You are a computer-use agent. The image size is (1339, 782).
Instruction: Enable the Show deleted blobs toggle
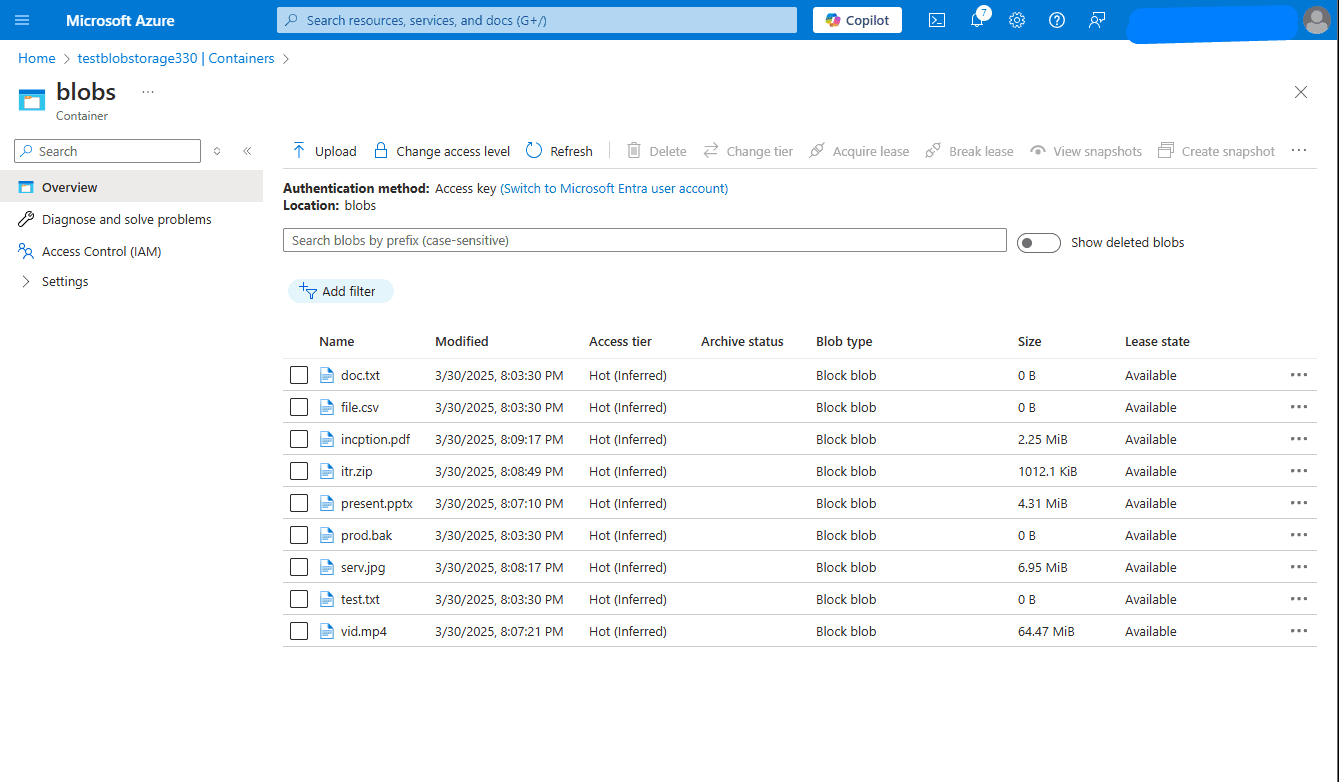[1039, 242]
